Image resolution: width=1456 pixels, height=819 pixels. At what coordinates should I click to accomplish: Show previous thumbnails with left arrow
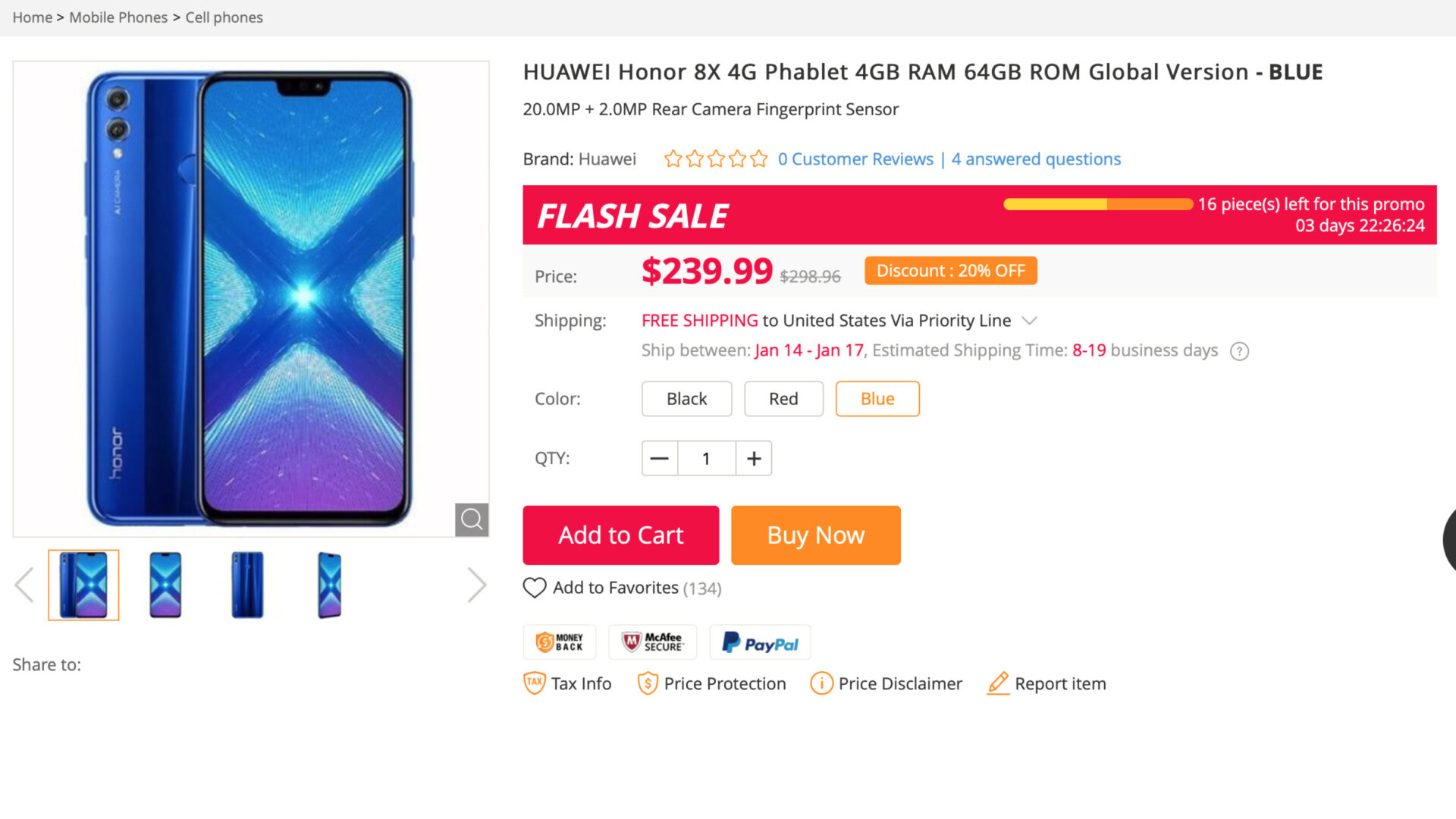tap(24, 585)
